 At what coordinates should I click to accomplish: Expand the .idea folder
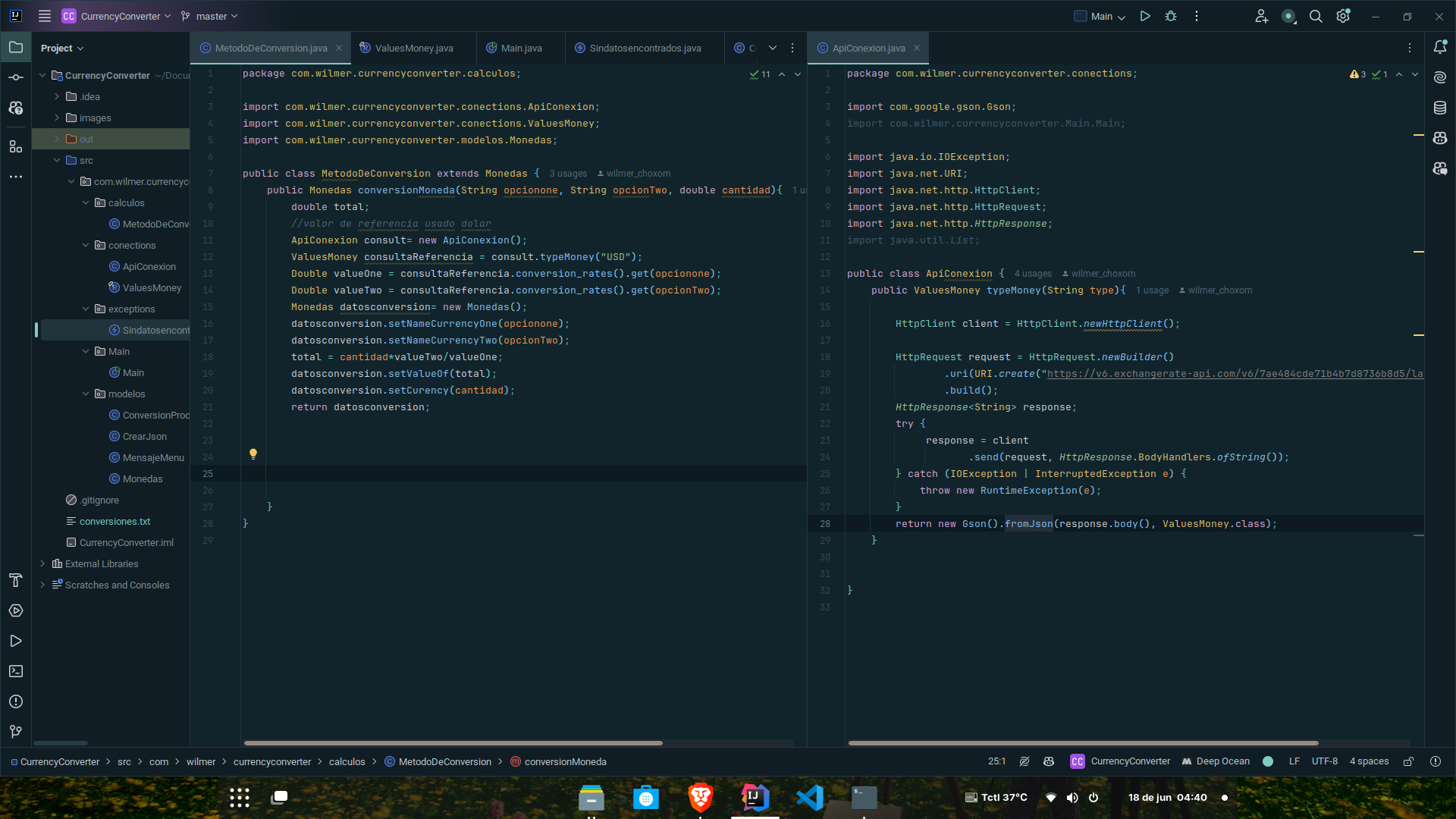(x=57, y=96)
